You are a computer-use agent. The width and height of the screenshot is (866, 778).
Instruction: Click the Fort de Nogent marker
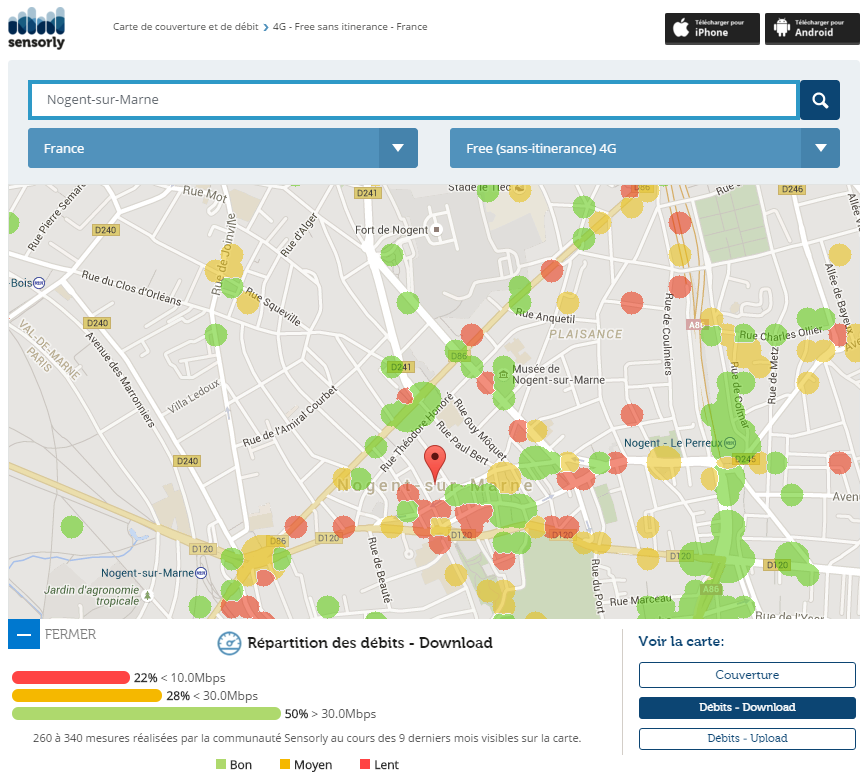(x=436, y=230)
